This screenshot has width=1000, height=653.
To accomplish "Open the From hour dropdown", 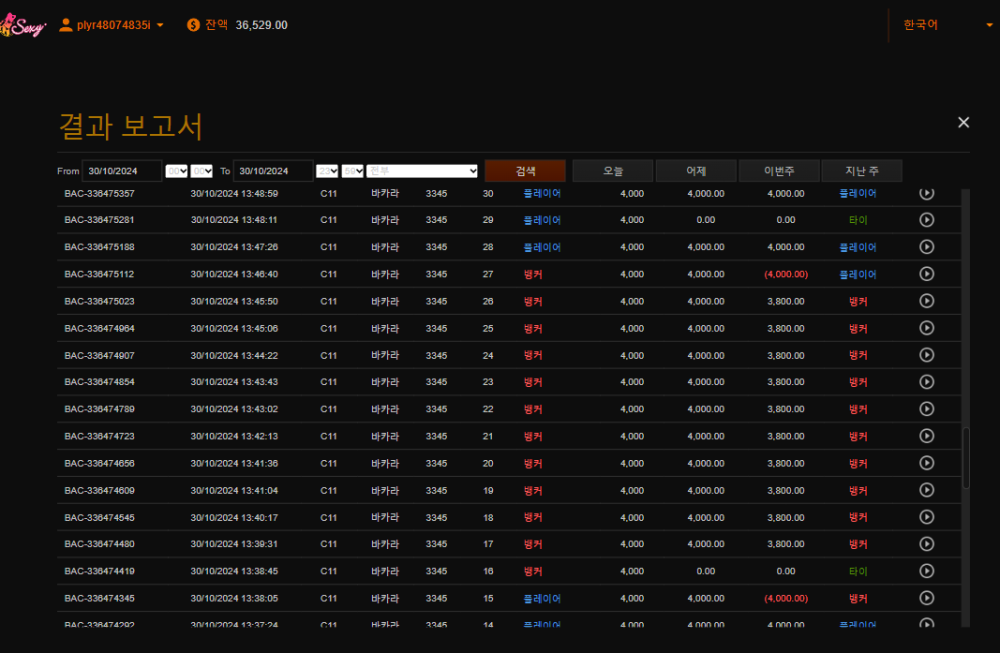I will (x=176, y=171).
